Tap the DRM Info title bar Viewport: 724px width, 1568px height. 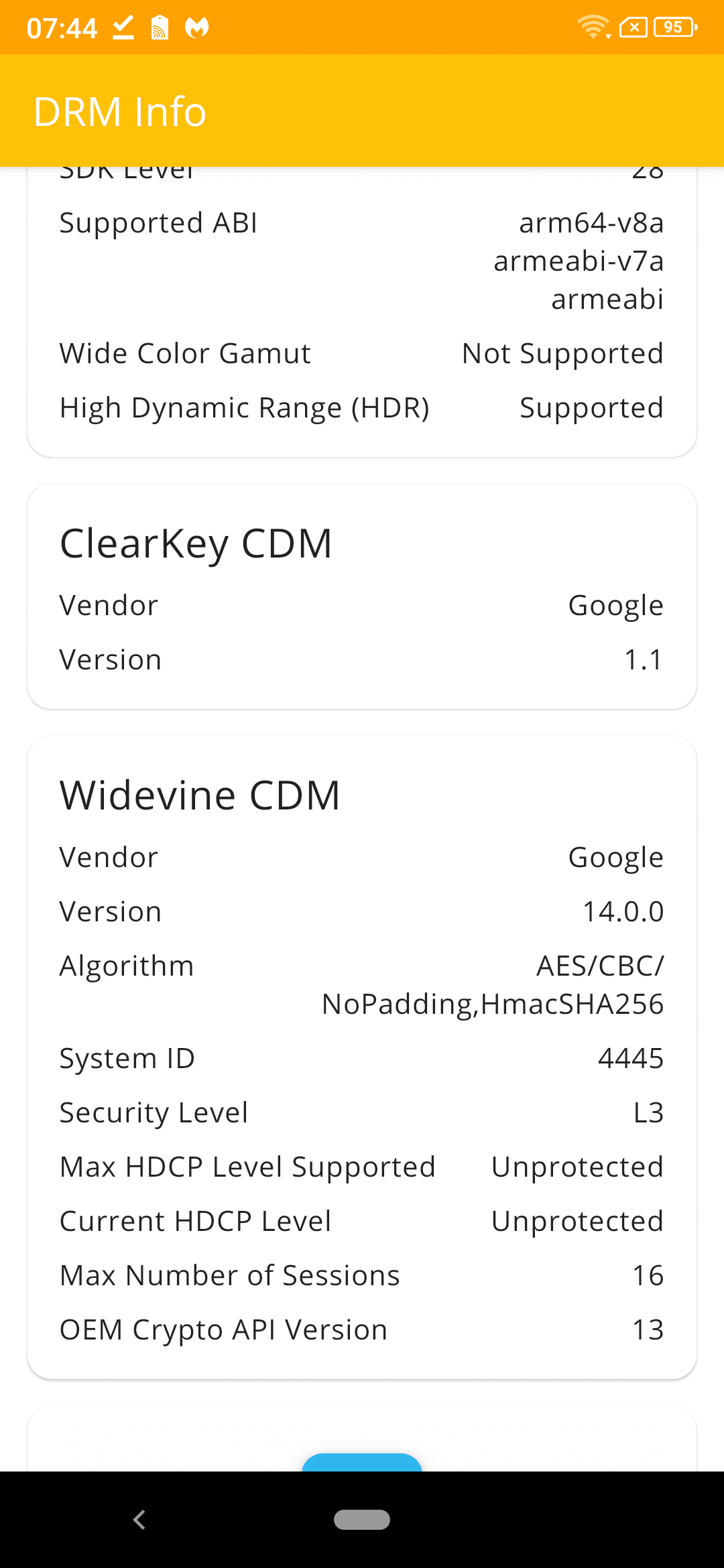(x=362, y=111)
